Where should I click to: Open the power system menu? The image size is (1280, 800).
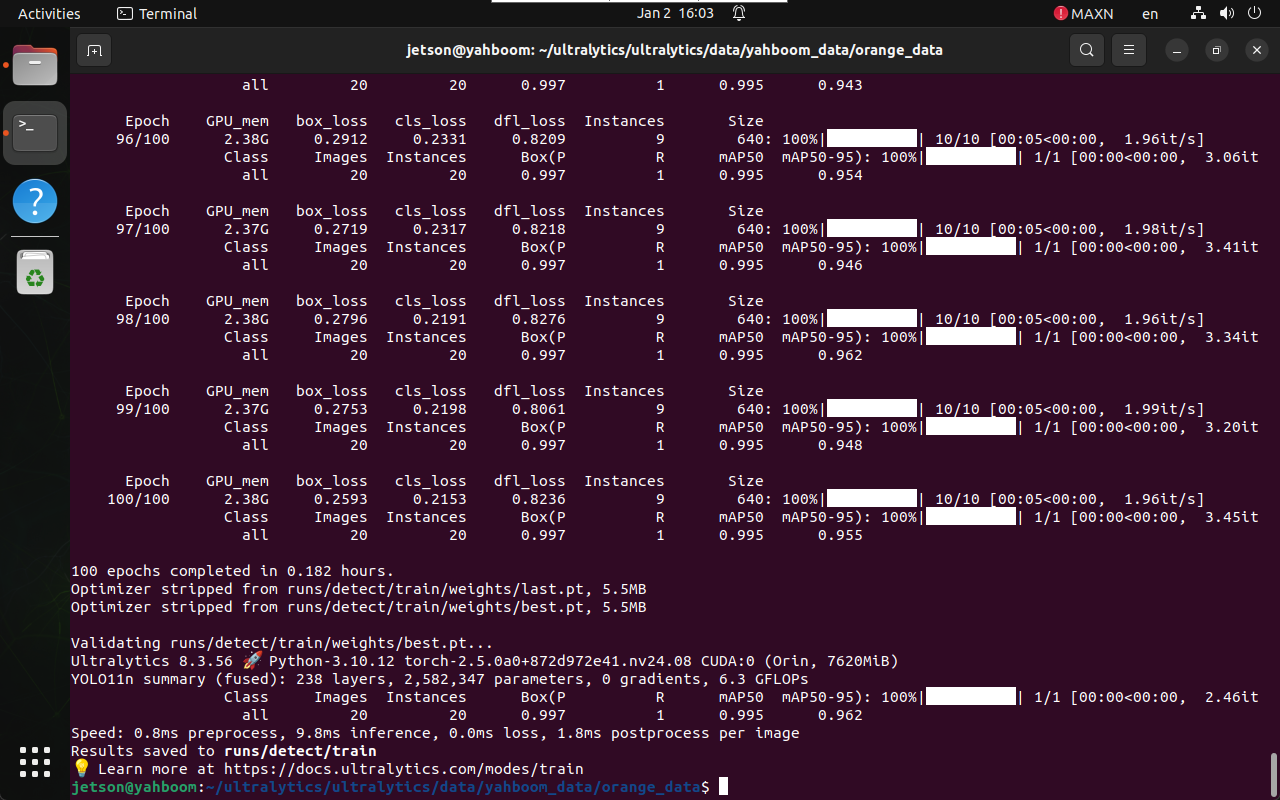pyautogui.click(x=1255, y=14)
